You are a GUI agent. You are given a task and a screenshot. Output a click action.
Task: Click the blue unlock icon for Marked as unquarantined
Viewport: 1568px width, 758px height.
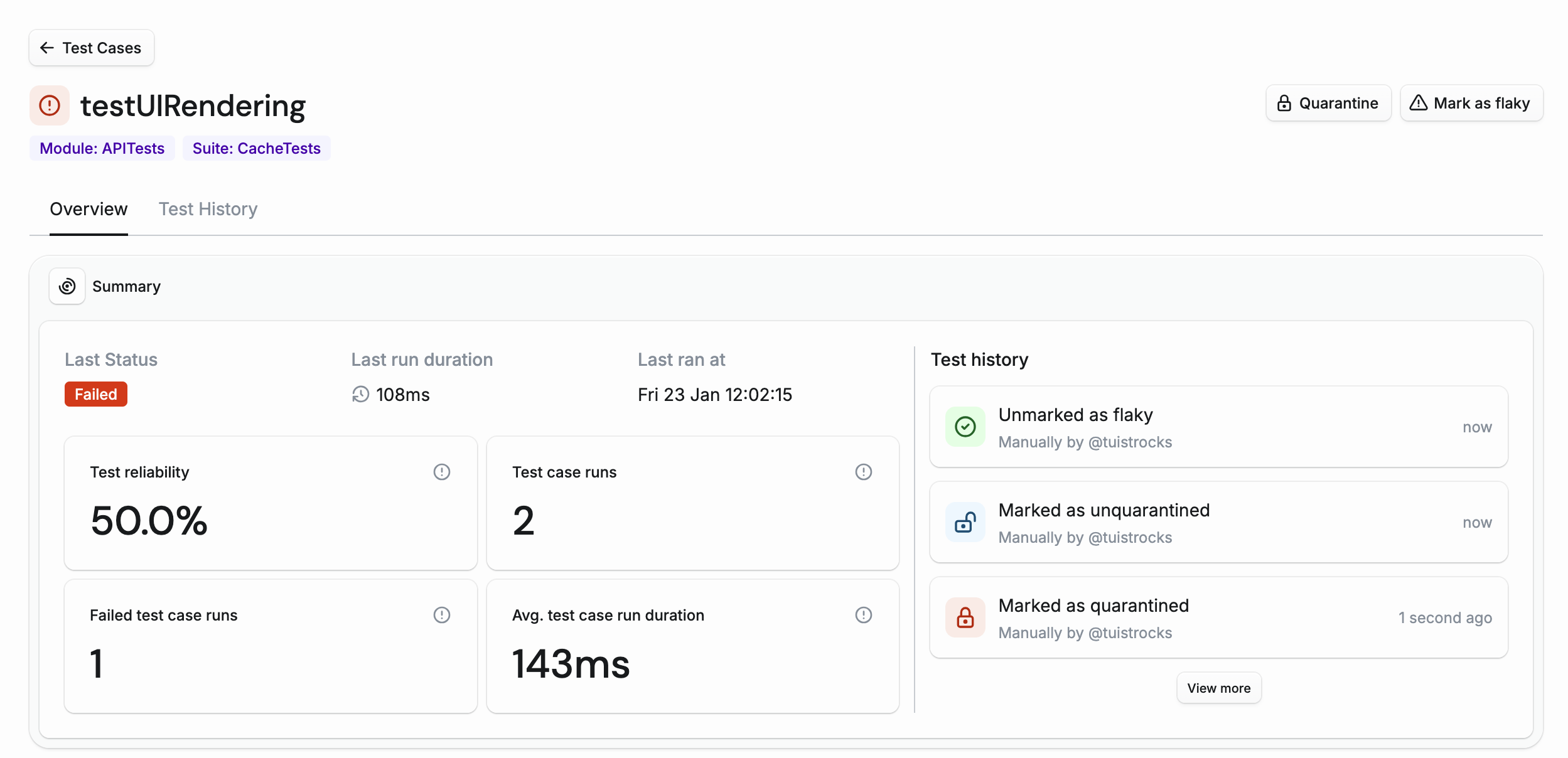[965, 522]
